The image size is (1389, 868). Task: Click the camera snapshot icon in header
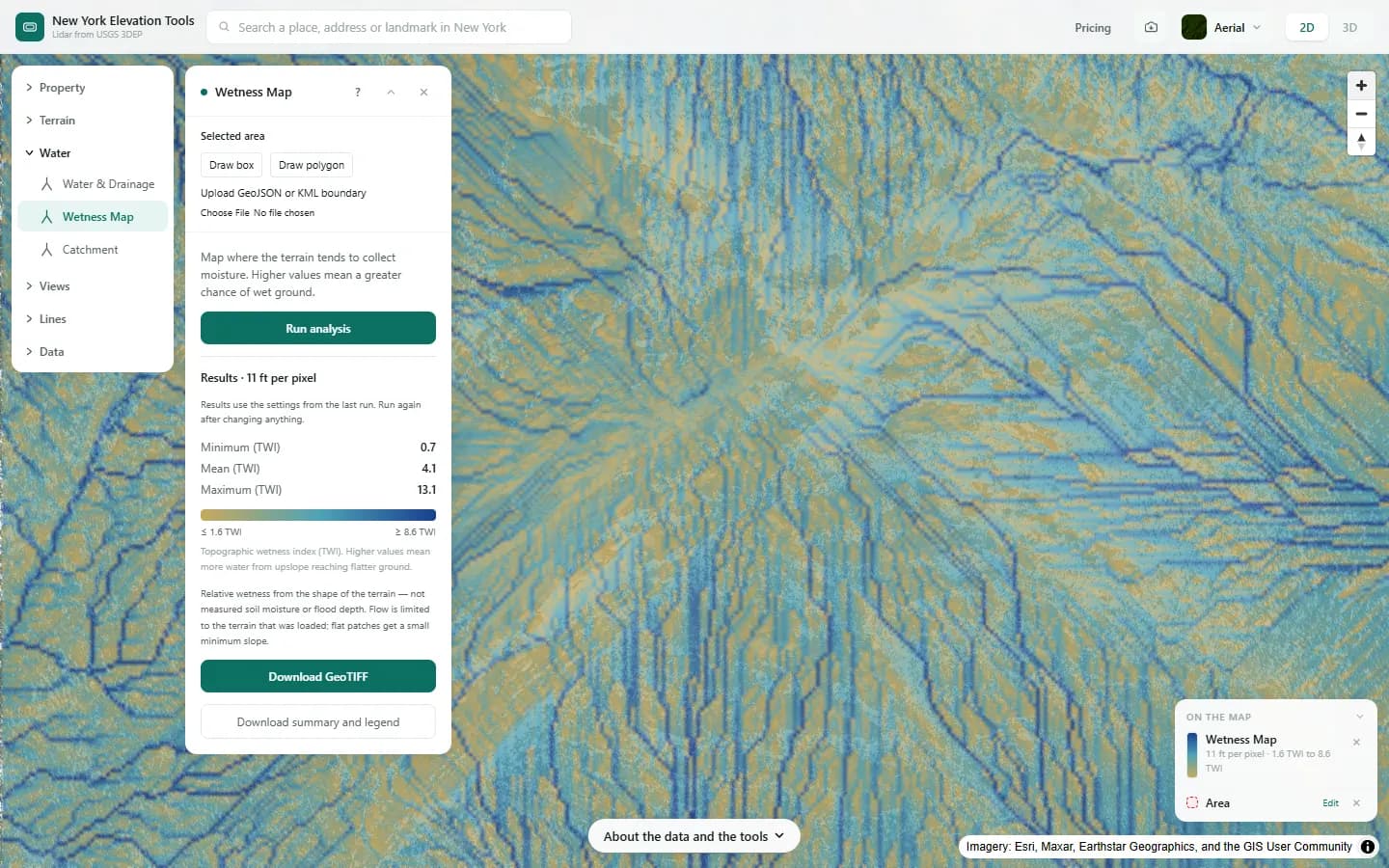[x=1151, y=27]
